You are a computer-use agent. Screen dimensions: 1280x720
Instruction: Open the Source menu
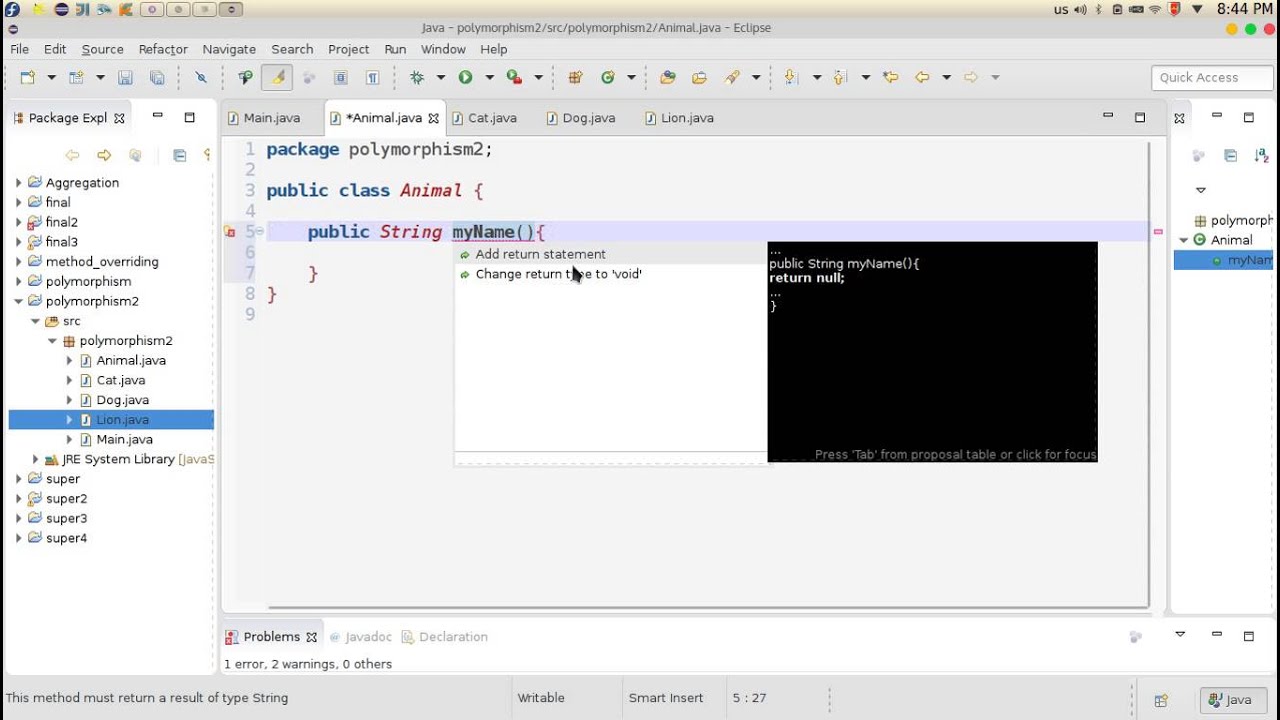[102, 49]
